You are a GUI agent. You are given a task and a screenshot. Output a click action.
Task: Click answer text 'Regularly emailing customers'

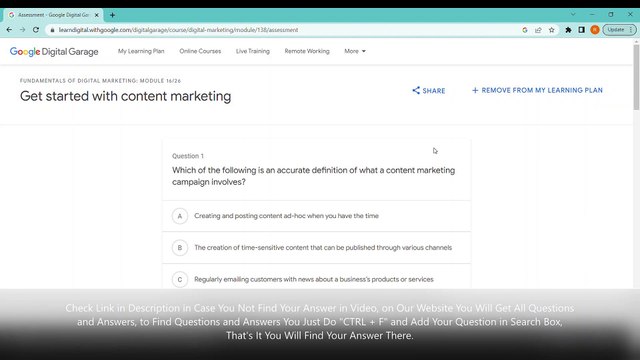(314, 279)
